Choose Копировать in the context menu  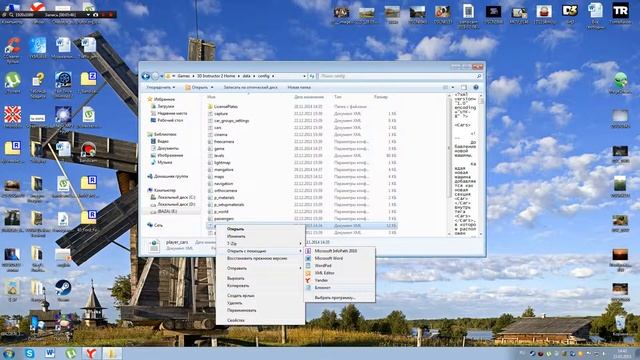(x=238, y=286)
